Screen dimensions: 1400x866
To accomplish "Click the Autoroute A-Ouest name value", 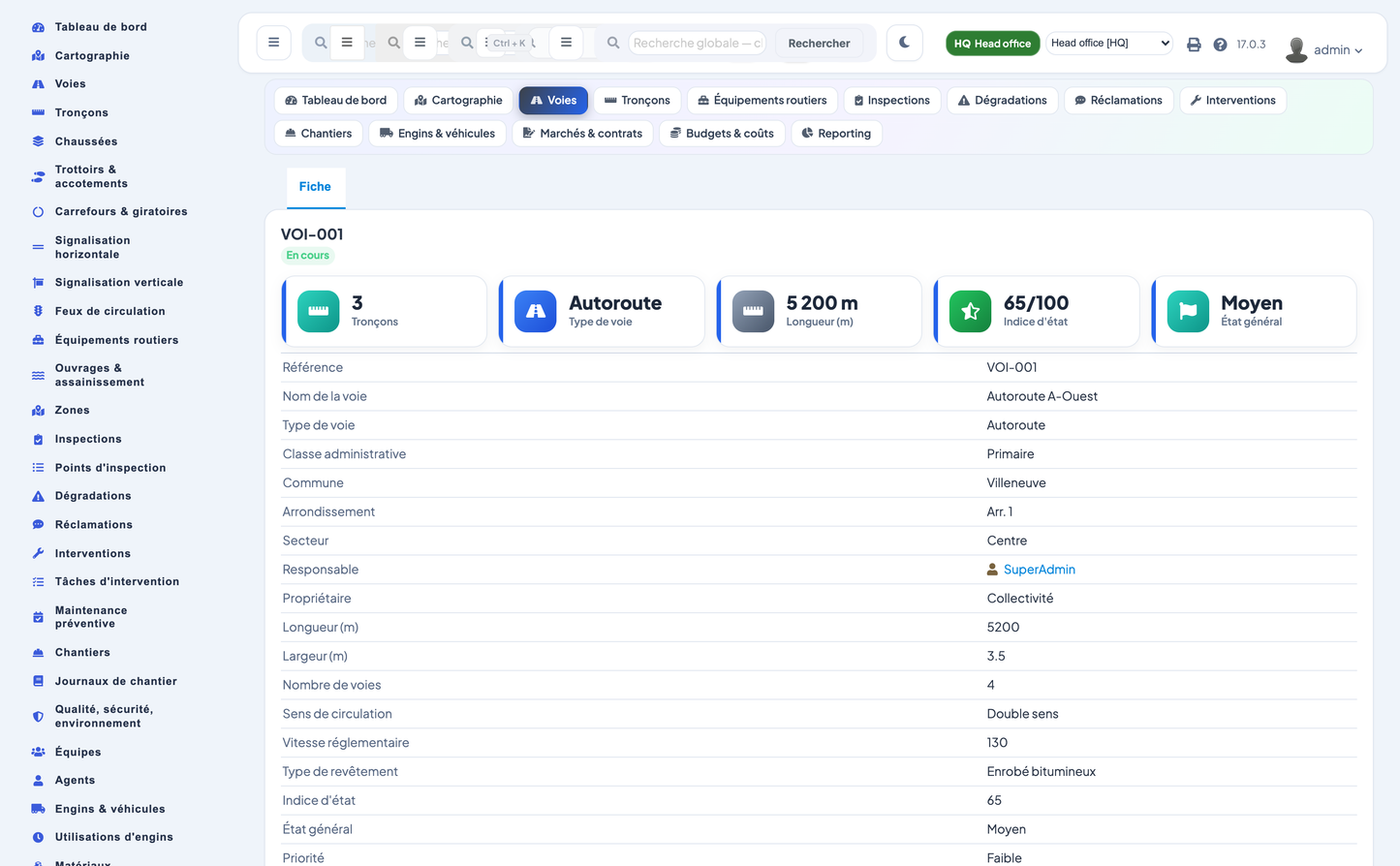I will pyautogui.click(x=1042, y=396).
